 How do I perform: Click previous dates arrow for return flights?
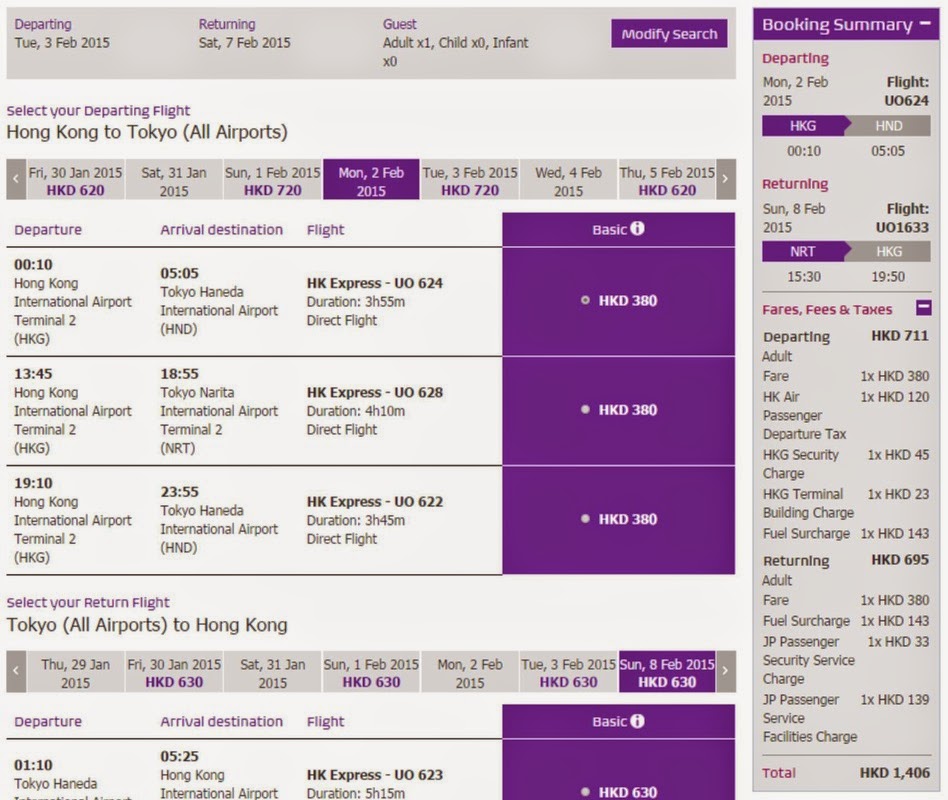click(16, 673)
